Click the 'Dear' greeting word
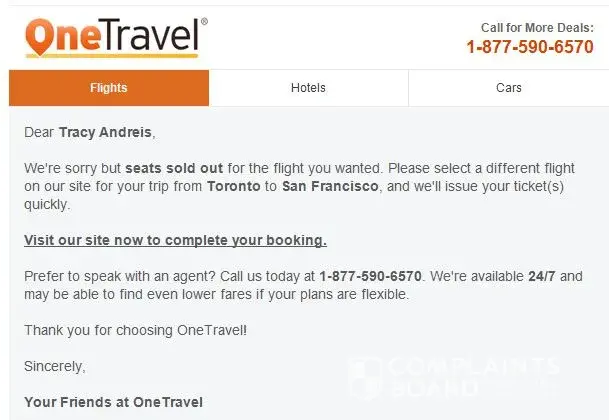The height and width of the screenshot is (420, 609). [x=40, y=132]
